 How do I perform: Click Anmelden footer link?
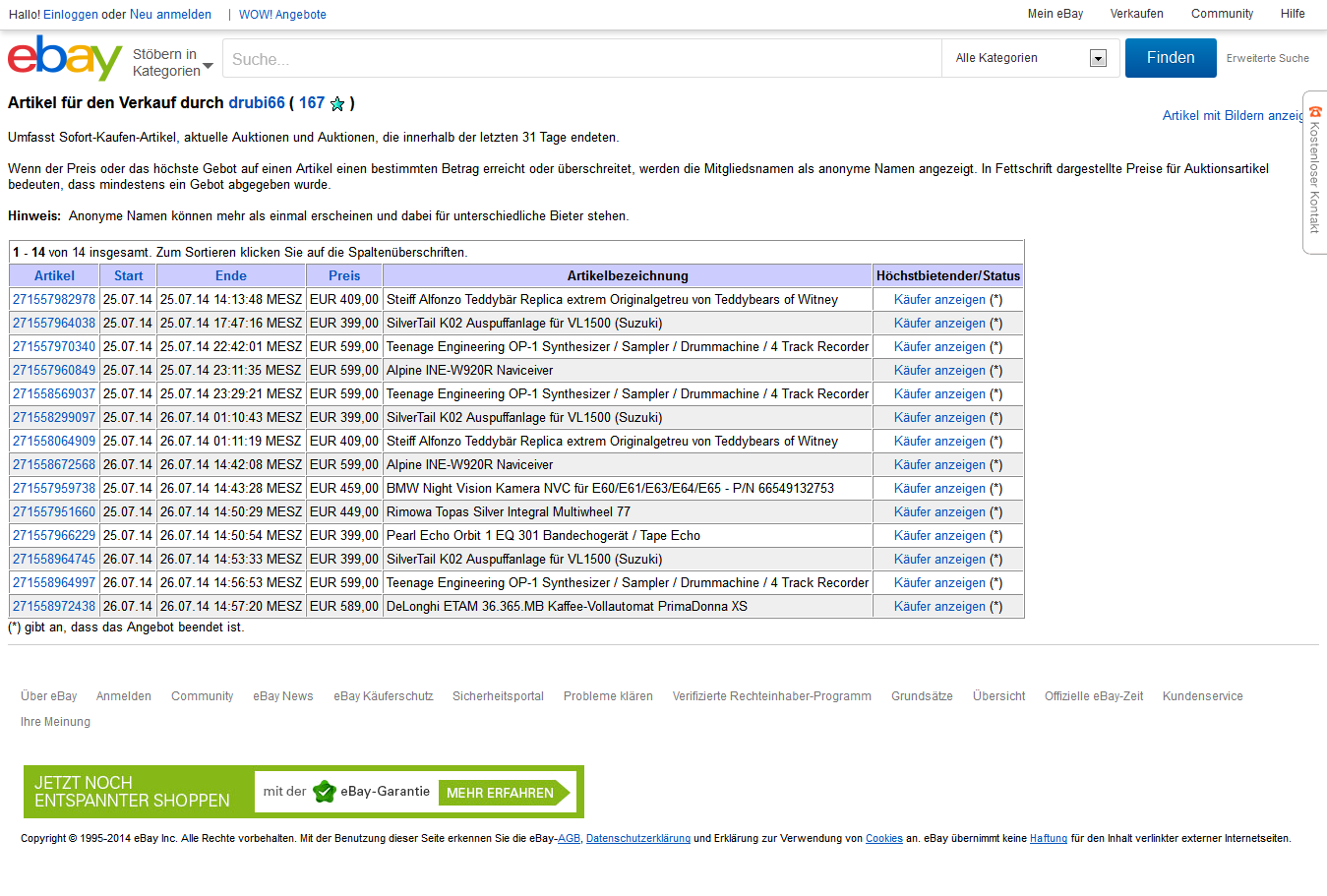[124, 696]
